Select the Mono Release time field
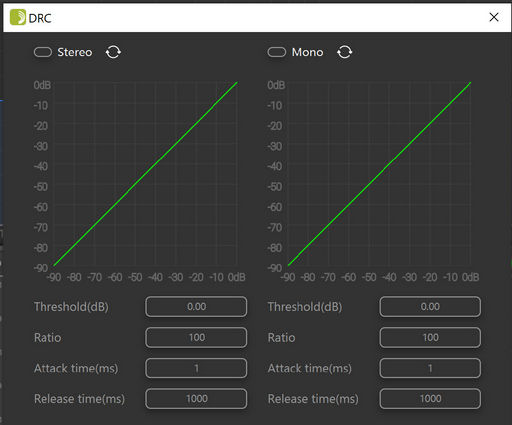Screen dimensions: 512x425 point(430,399)
